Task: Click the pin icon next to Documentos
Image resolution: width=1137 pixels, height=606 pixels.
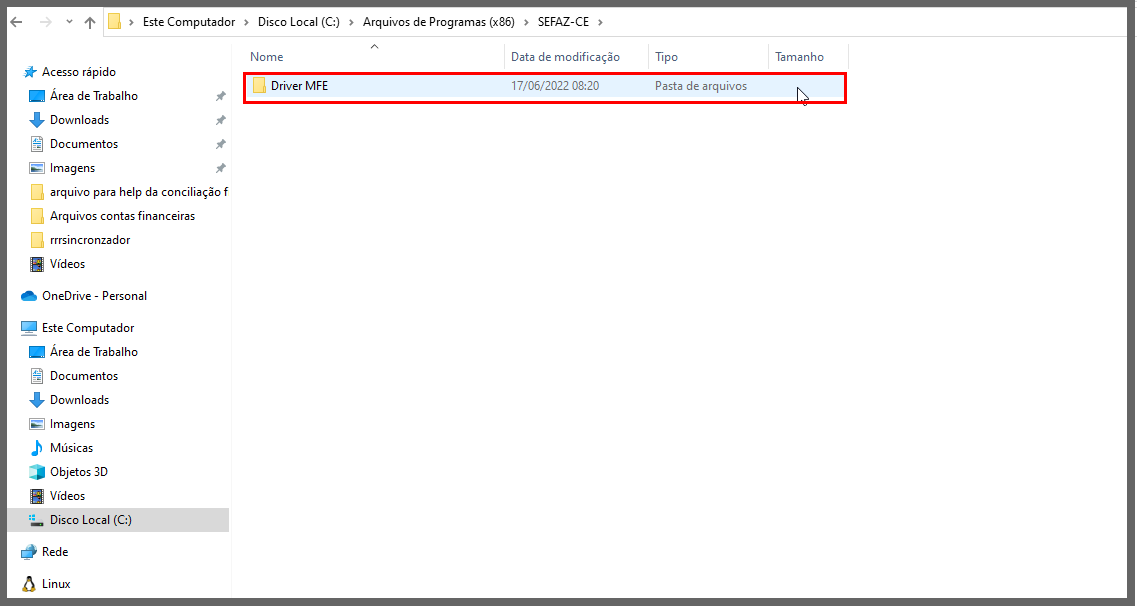Action: point(220,144)
